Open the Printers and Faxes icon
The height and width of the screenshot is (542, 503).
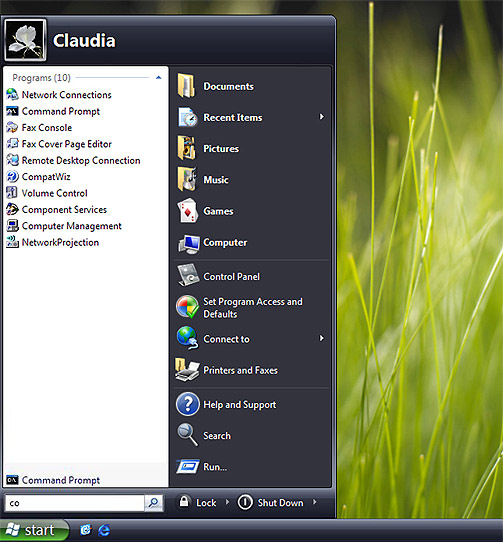point(187,370)
